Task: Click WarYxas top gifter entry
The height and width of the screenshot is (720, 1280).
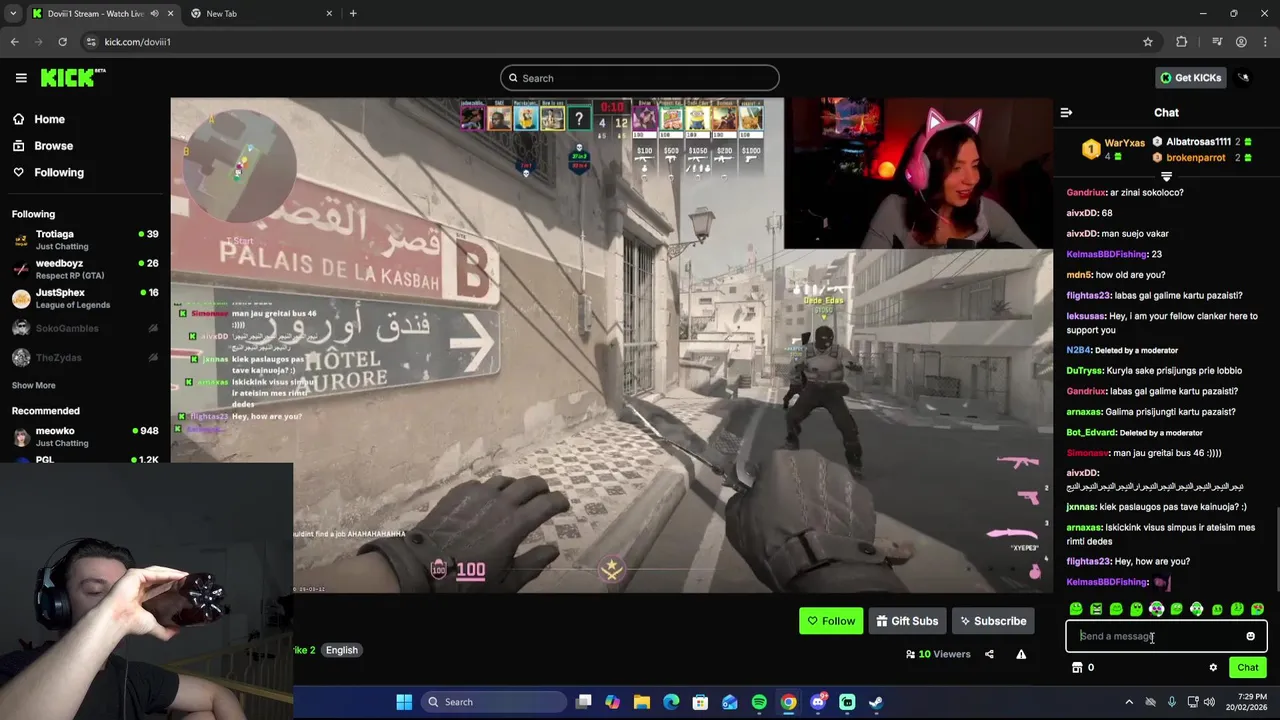Action: click(1113, 149)
